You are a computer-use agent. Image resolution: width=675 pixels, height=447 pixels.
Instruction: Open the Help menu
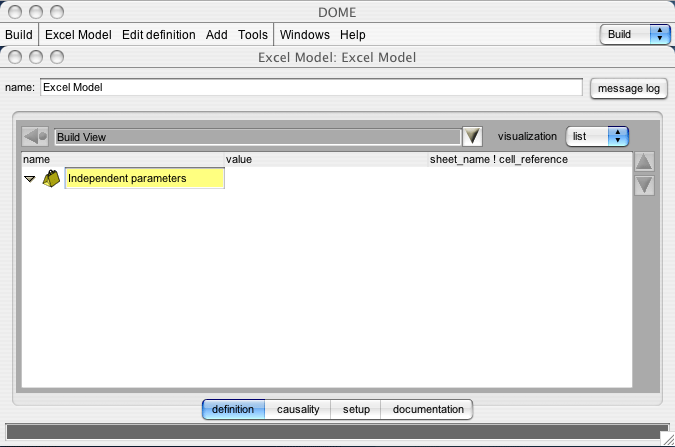353,34
